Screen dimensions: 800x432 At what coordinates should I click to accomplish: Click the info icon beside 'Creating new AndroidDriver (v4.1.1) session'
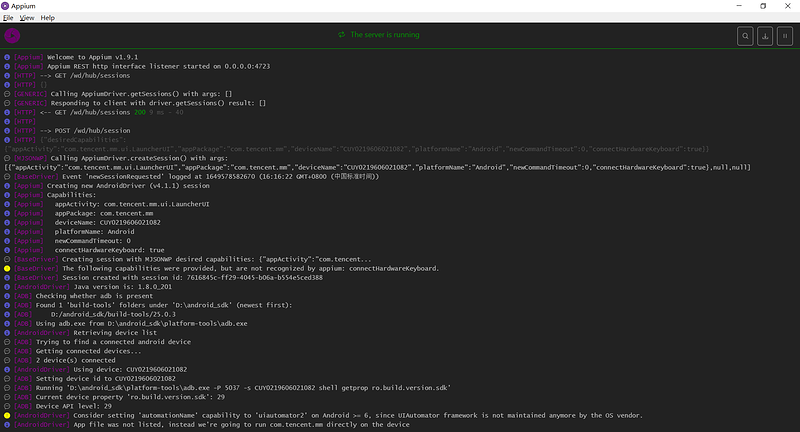[x=7, y=186]
